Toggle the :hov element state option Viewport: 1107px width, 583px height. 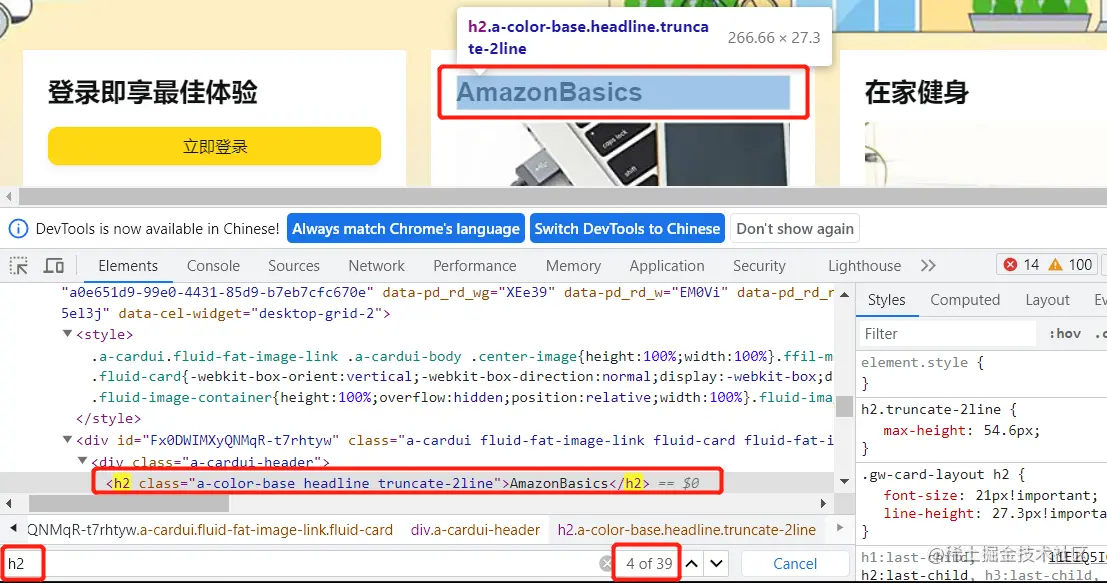[x=1065, y=334]
